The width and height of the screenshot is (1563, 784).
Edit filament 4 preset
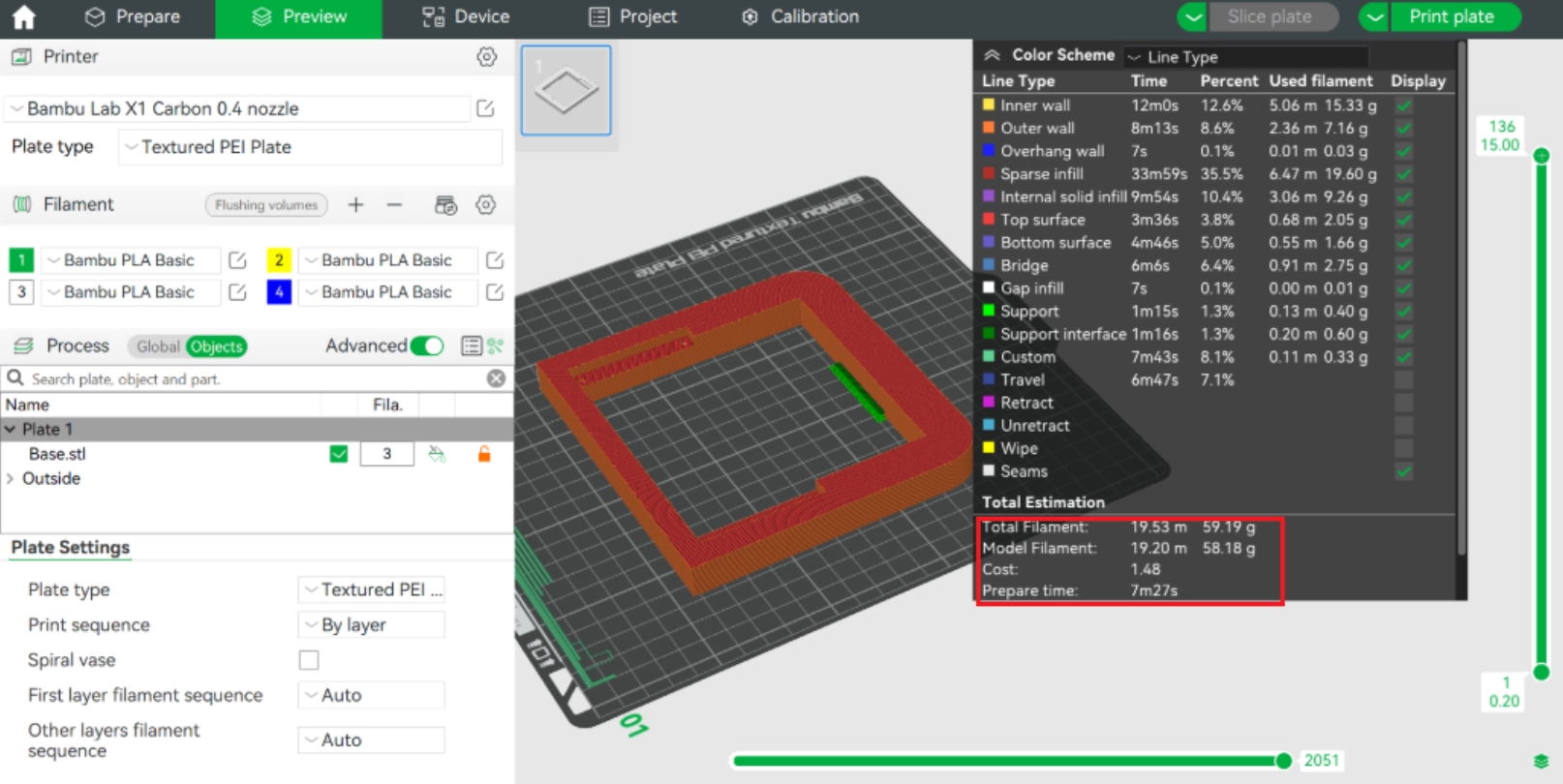click(495, 292)
